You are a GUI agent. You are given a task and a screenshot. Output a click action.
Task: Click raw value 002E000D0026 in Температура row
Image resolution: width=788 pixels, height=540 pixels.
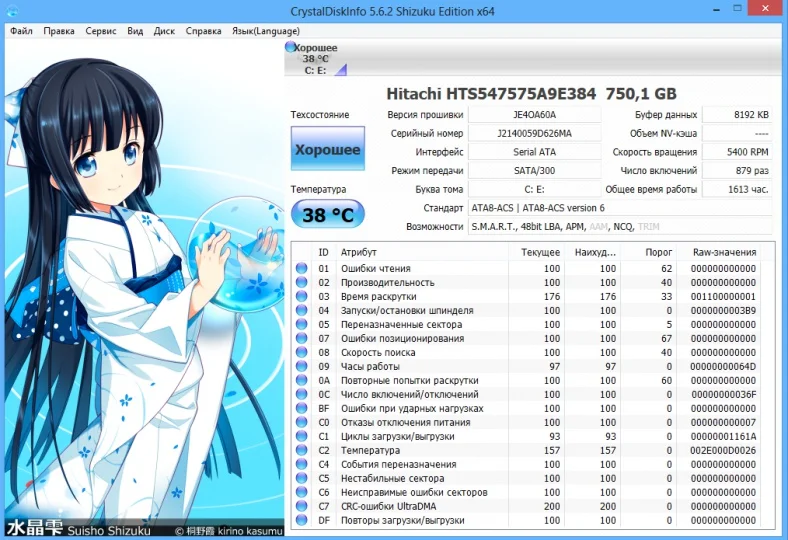coord(723,450)
